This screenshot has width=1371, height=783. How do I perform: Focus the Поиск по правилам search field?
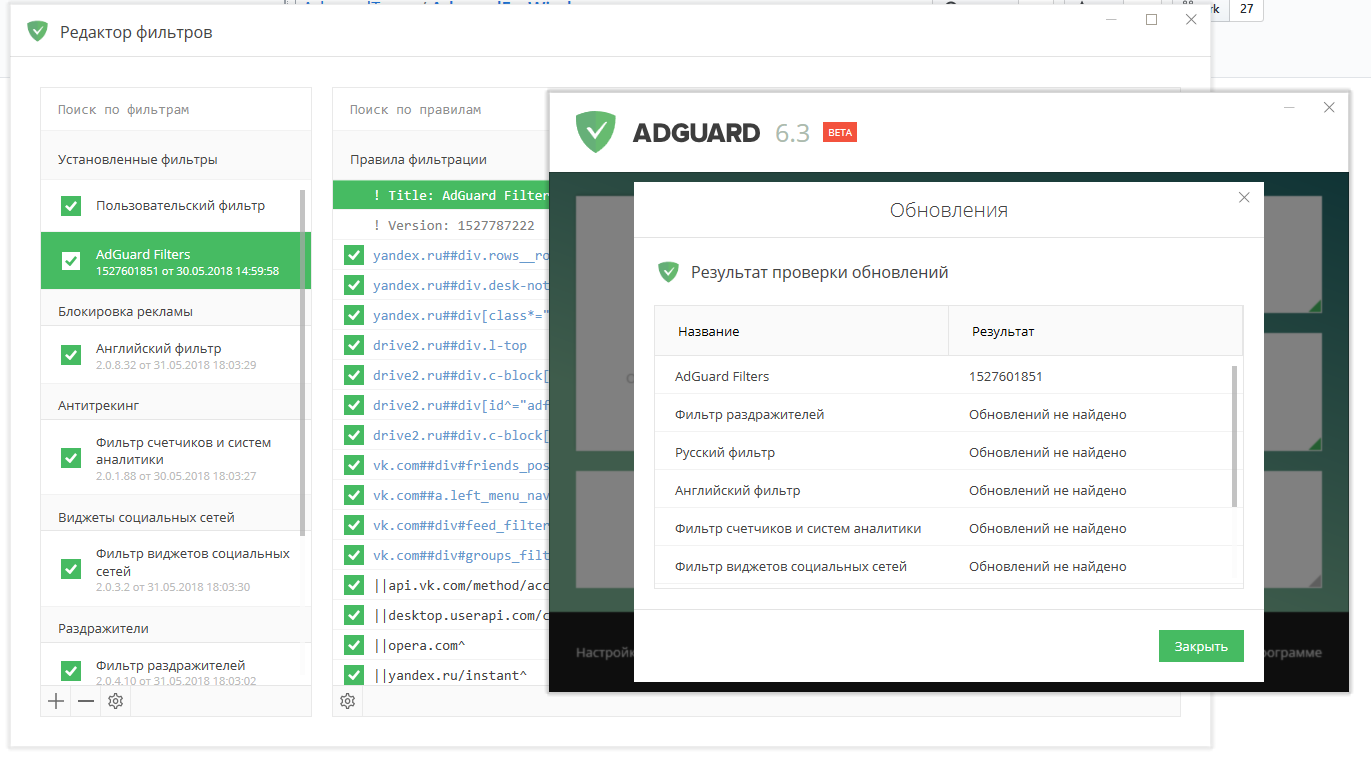(441, 110)
